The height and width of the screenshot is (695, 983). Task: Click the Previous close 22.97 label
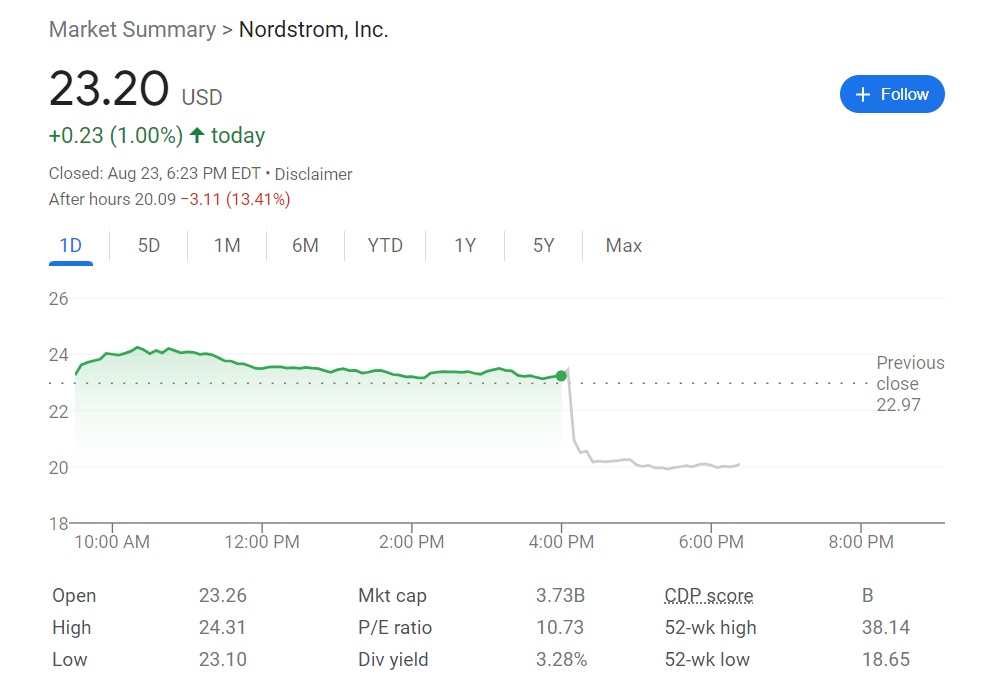(x=909, y=384)
